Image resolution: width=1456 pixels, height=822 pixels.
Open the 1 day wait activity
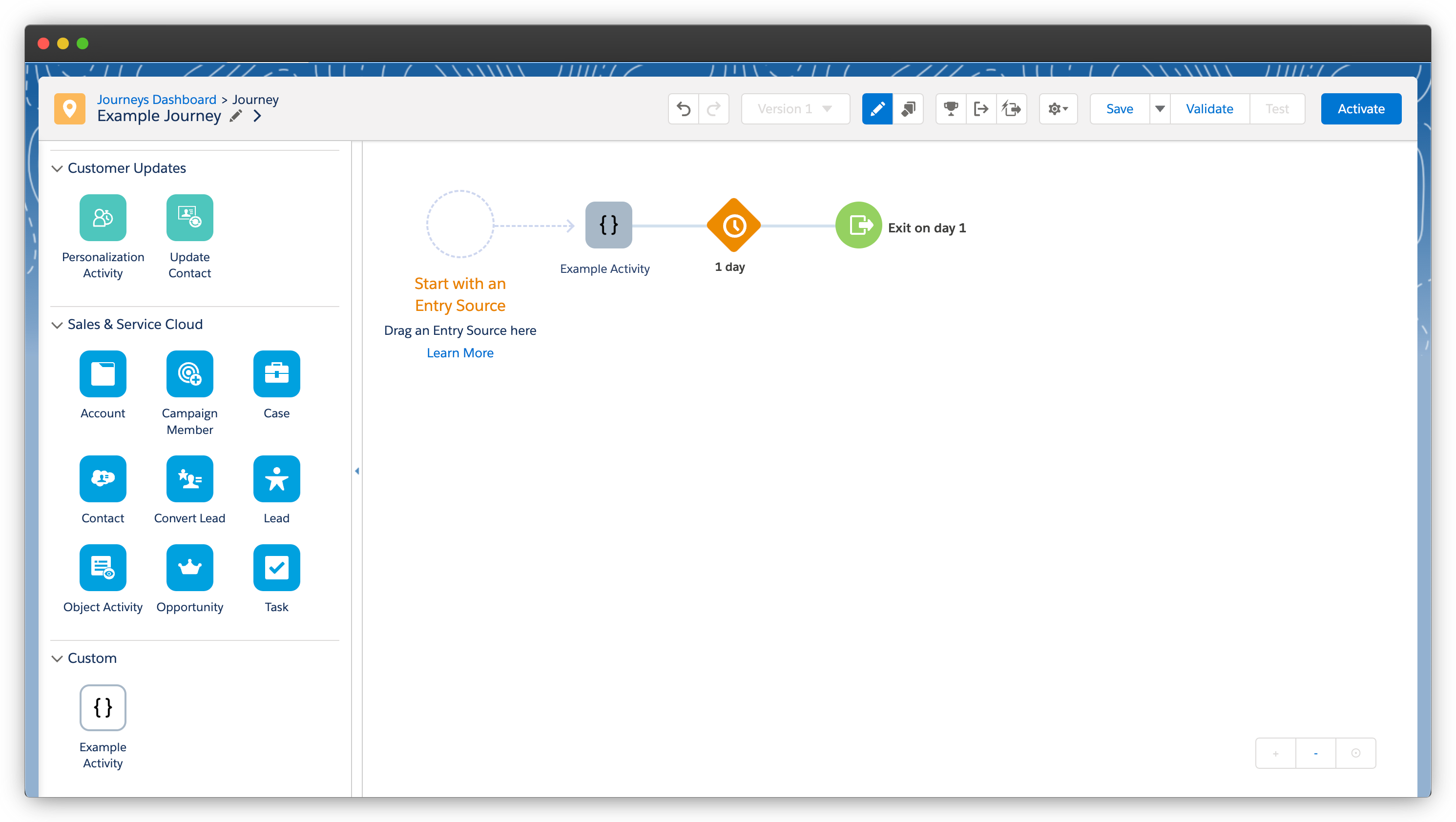click(x=734, y=226)
